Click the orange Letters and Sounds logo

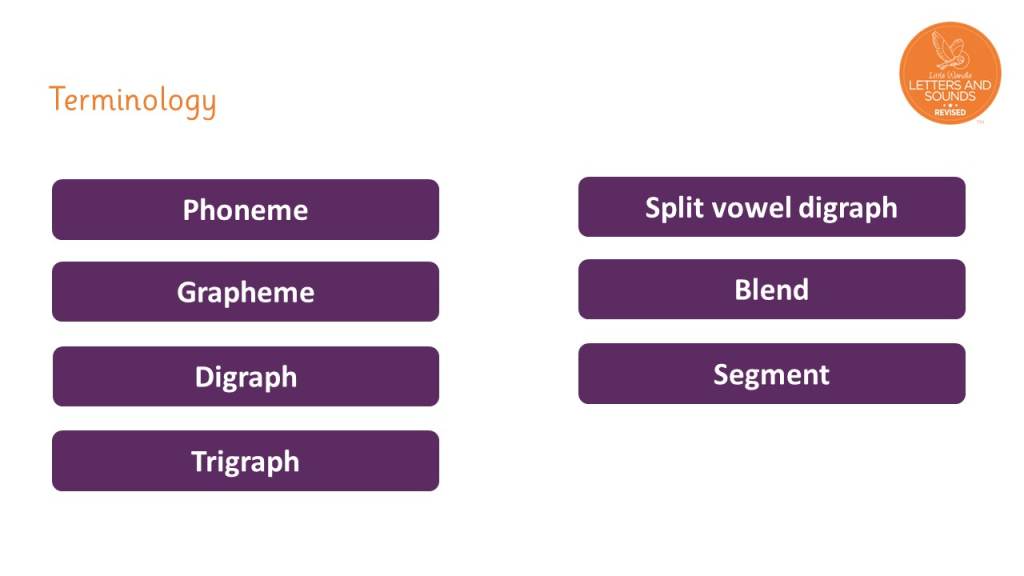[x=950, y=73]
